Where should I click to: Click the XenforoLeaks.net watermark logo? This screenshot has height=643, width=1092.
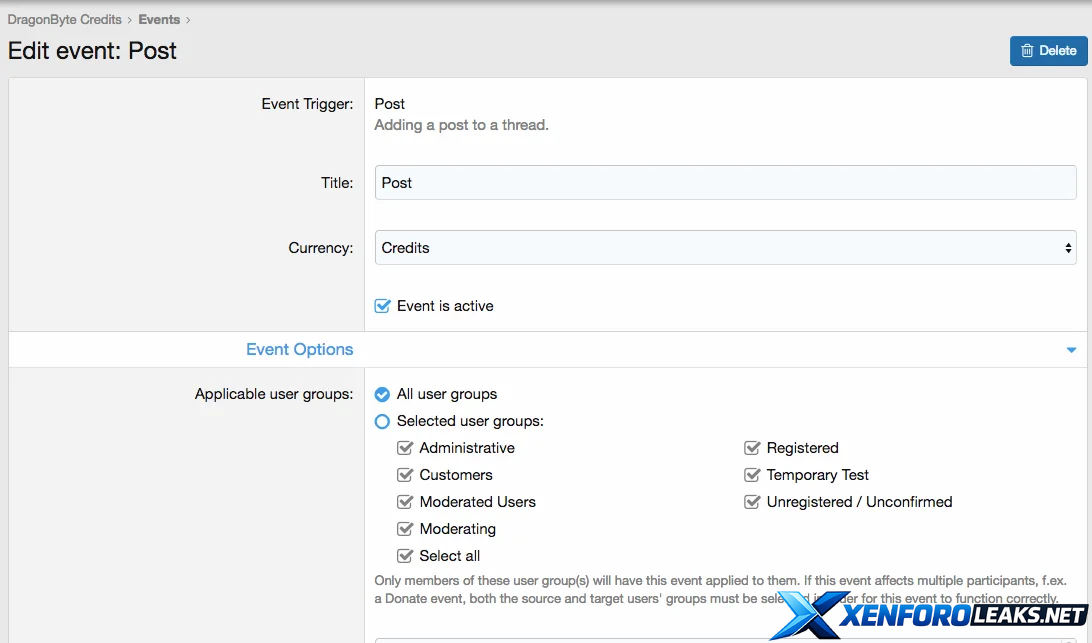pyautogui.click(x=930, y=615)
